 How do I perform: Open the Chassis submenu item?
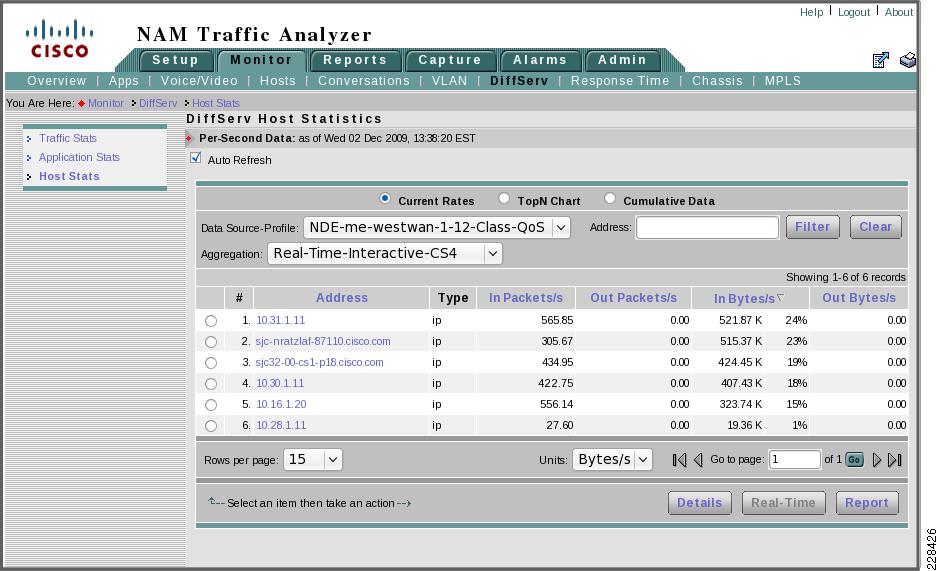click(x=717, y=81)
